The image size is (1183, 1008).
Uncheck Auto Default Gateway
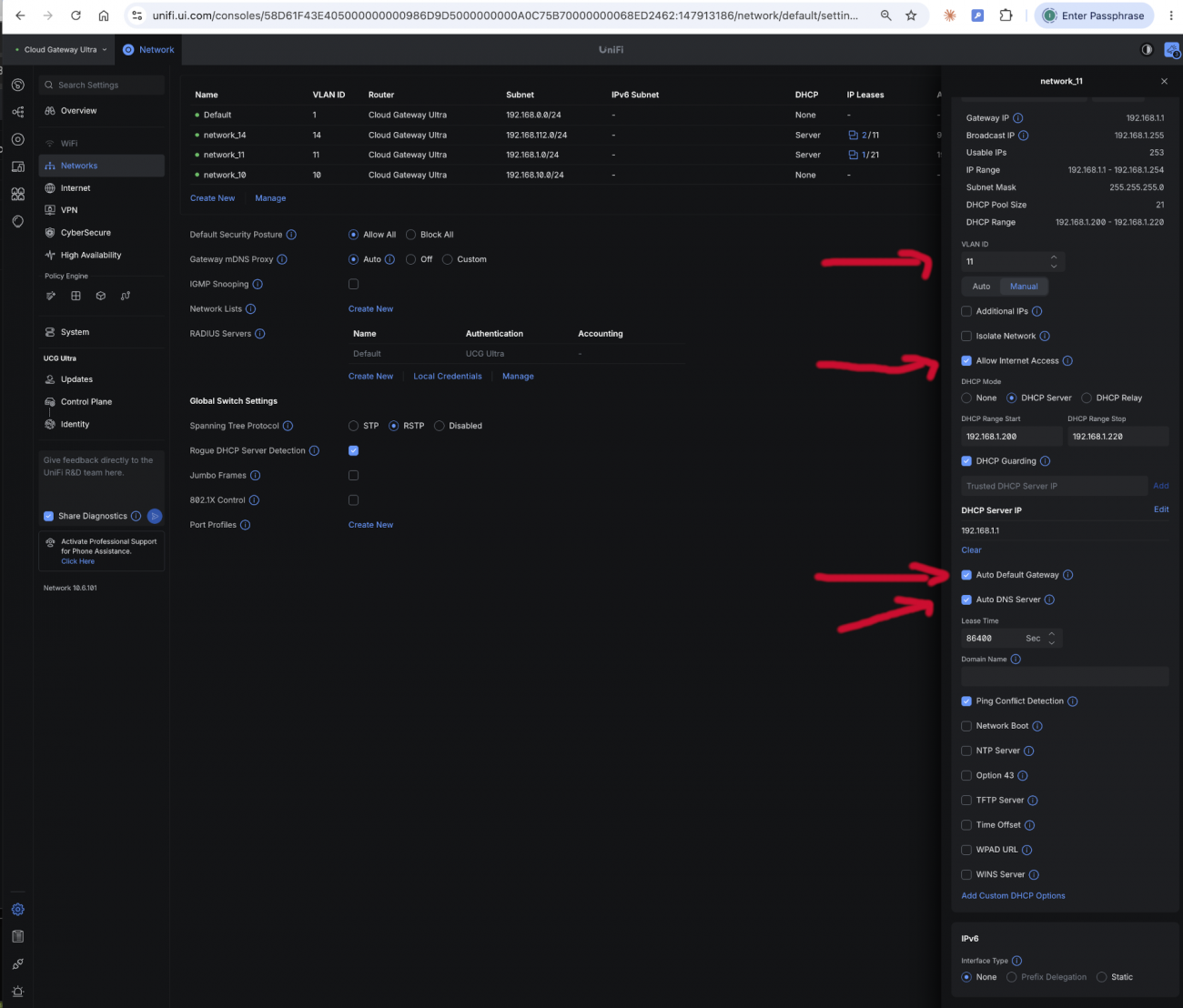click(966, 575)
